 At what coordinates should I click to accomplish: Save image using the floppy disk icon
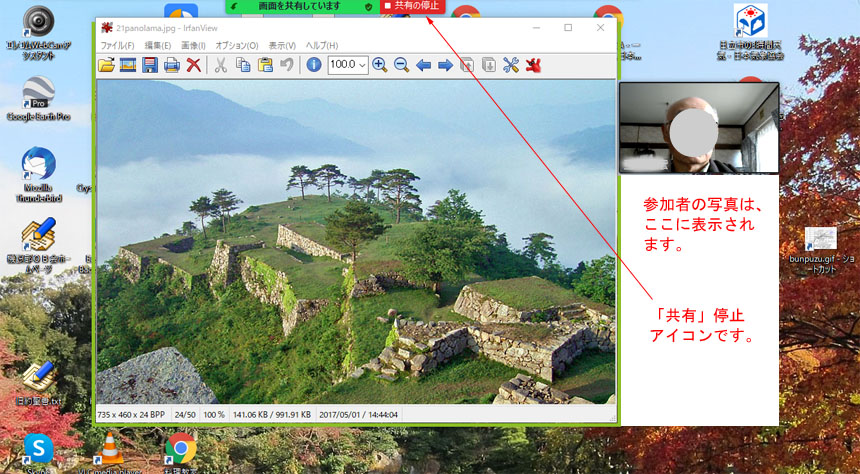point(150,65)
